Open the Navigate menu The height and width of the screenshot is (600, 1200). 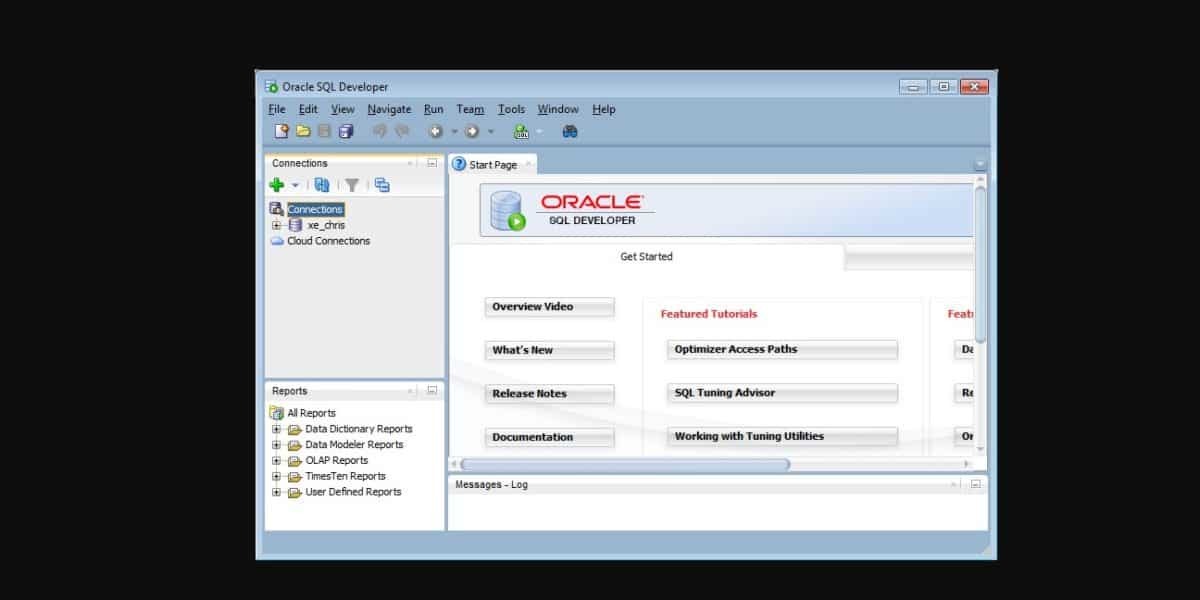[x=389, y=109]
